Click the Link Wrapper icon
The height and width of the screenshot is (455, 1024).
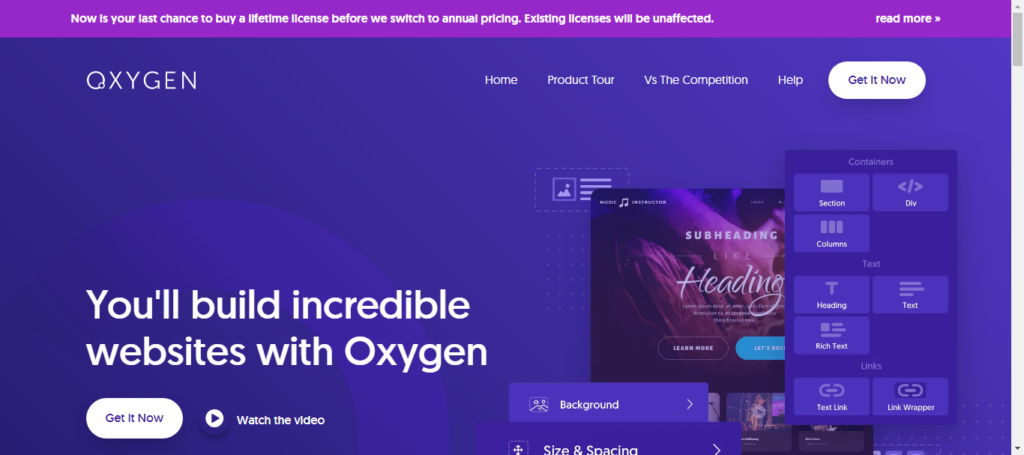910,390
